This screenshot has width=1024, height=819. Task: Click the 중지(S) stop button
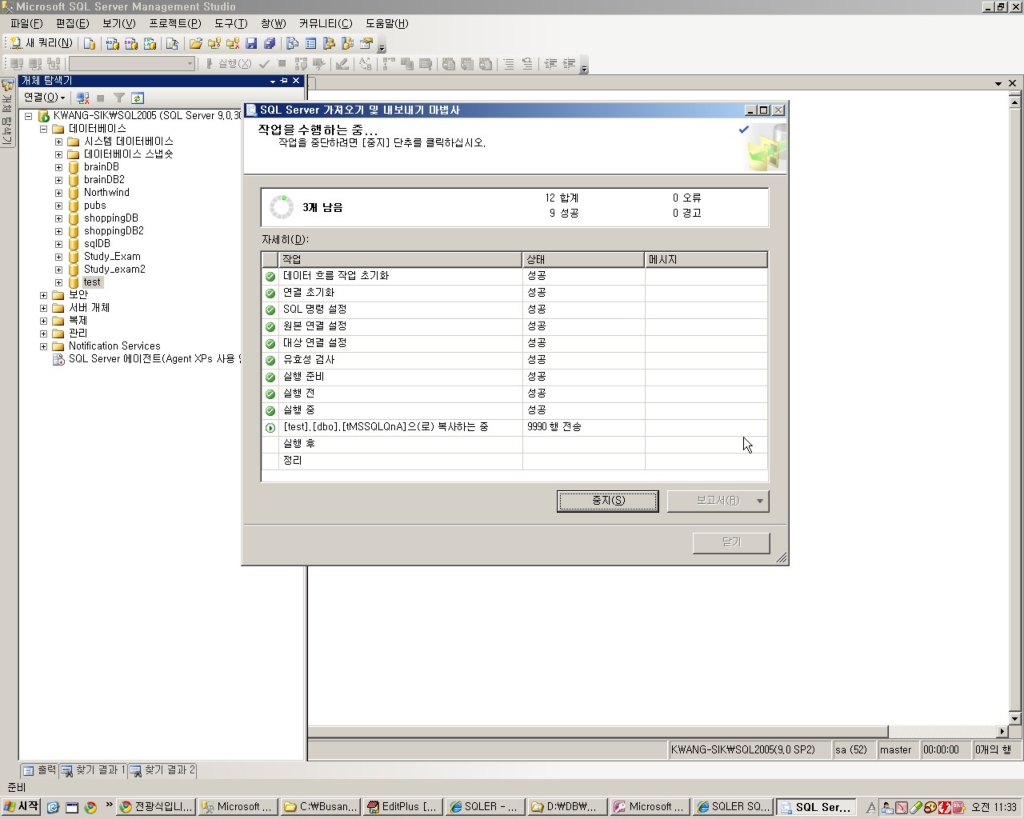tap(607, 501)
